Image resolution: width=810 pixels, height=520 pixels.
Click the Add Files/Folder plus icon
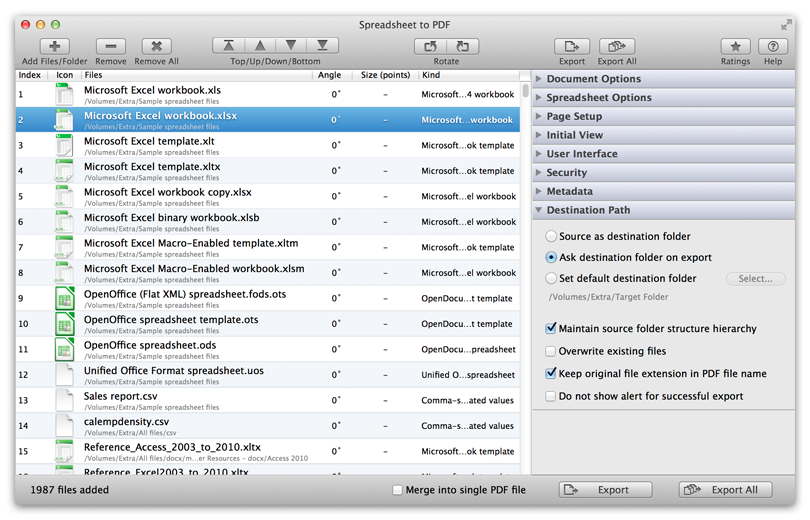tap(54, 46)
